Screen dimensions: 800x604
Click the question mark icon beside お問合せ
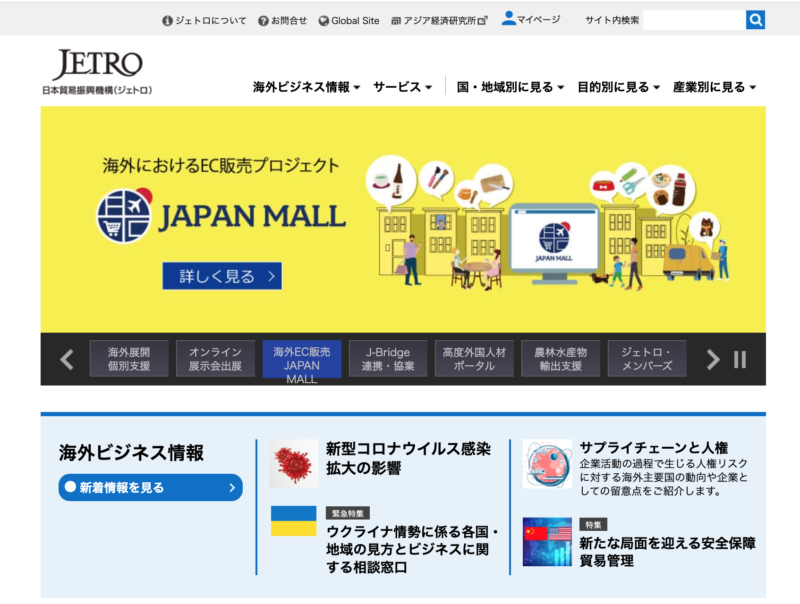(x=263, y=21)
